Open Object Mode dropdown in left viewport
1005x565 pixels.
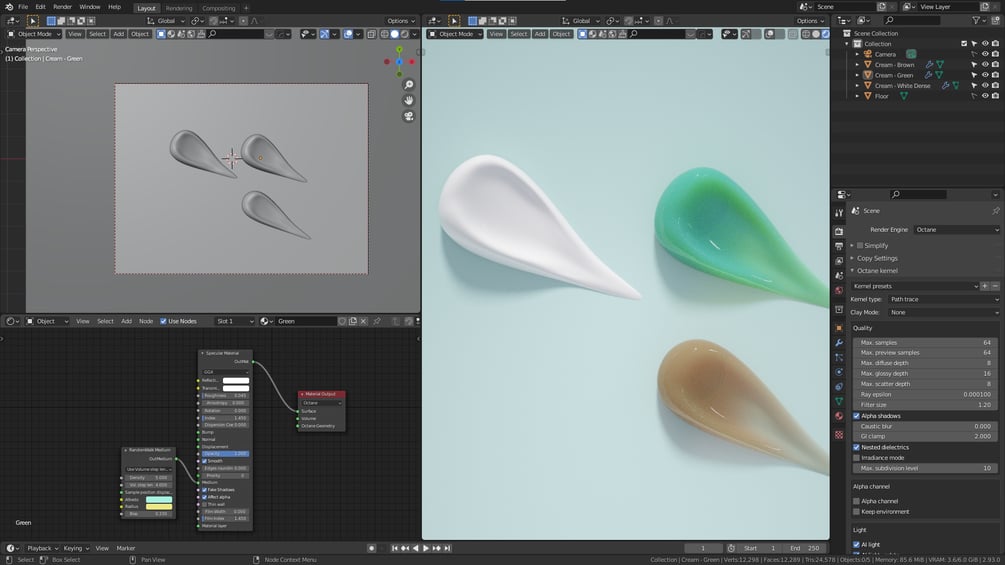(x=34, y=34)
